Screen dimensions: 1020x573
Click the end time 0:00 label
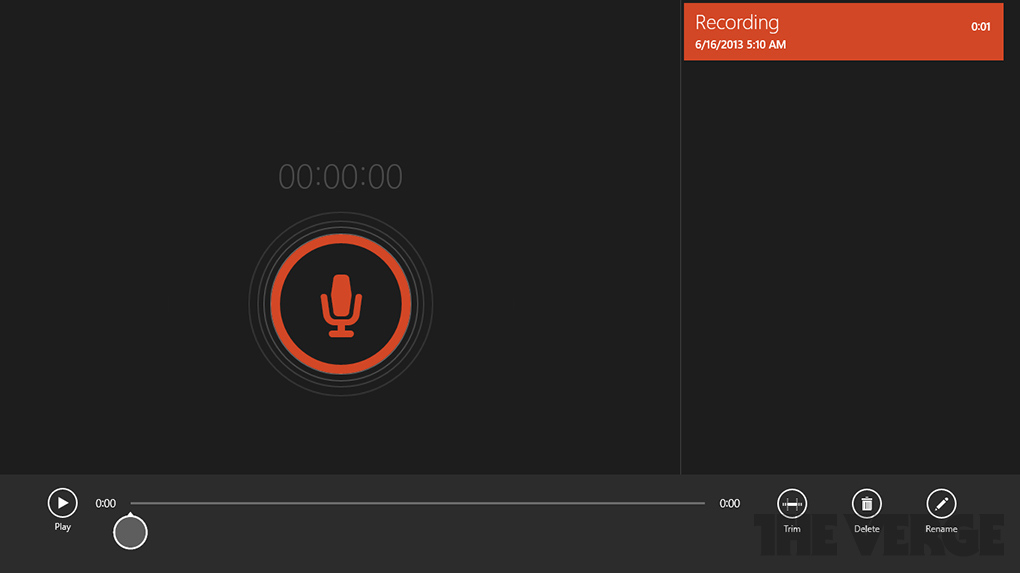[730, 504]
